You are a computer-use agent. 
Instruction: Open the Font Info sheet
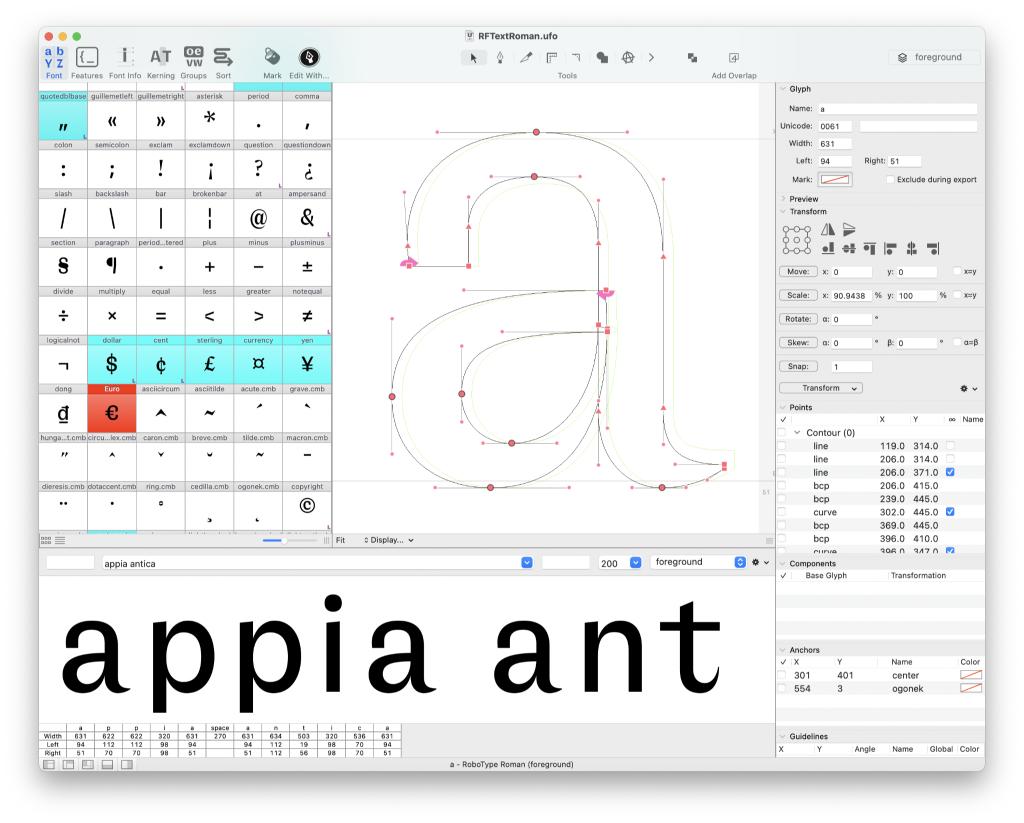coord(125,63)
